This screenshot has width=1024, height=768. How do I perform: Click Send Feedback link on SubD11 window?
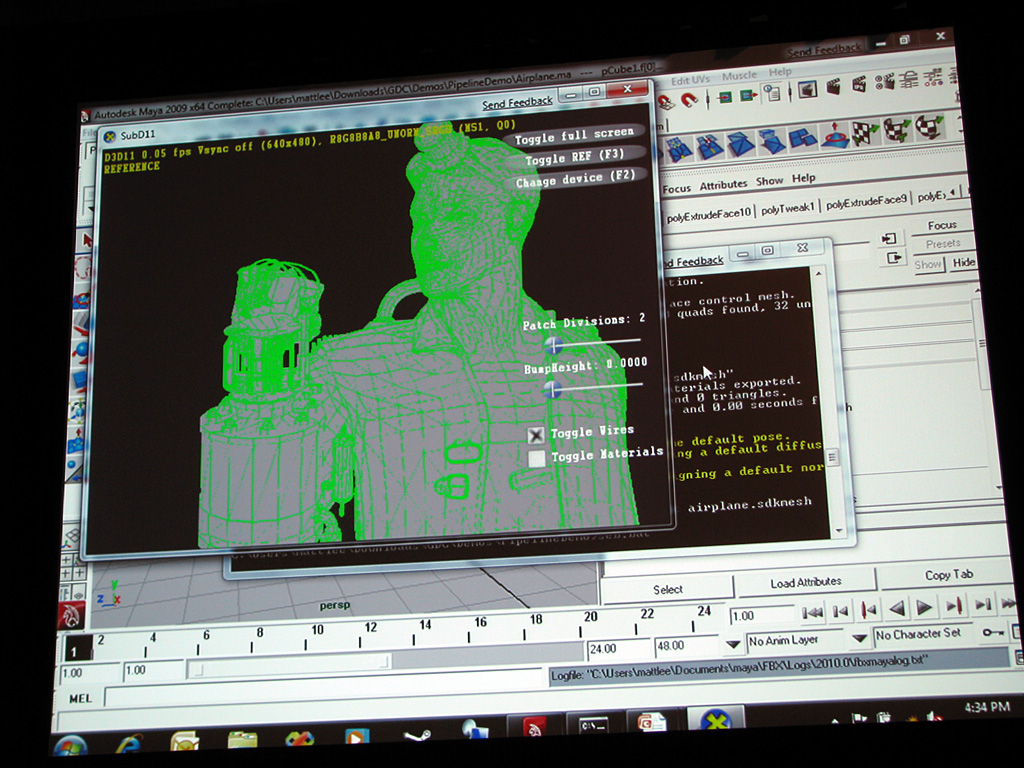(x=517, y=103)
